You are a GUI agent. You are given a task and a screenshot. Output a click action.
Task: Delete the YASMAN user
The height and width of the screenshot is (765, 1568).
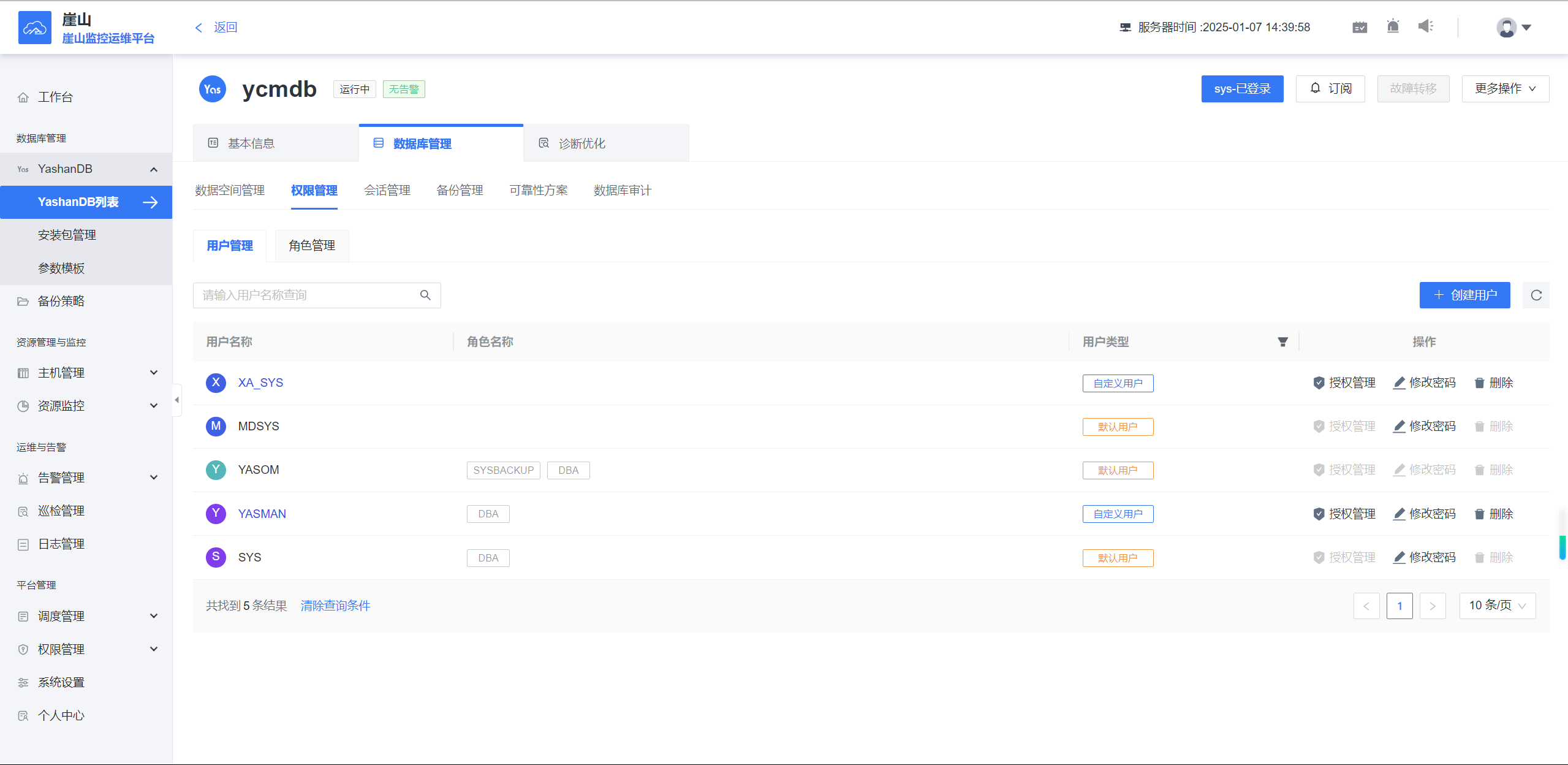[x=1493, y=514]
